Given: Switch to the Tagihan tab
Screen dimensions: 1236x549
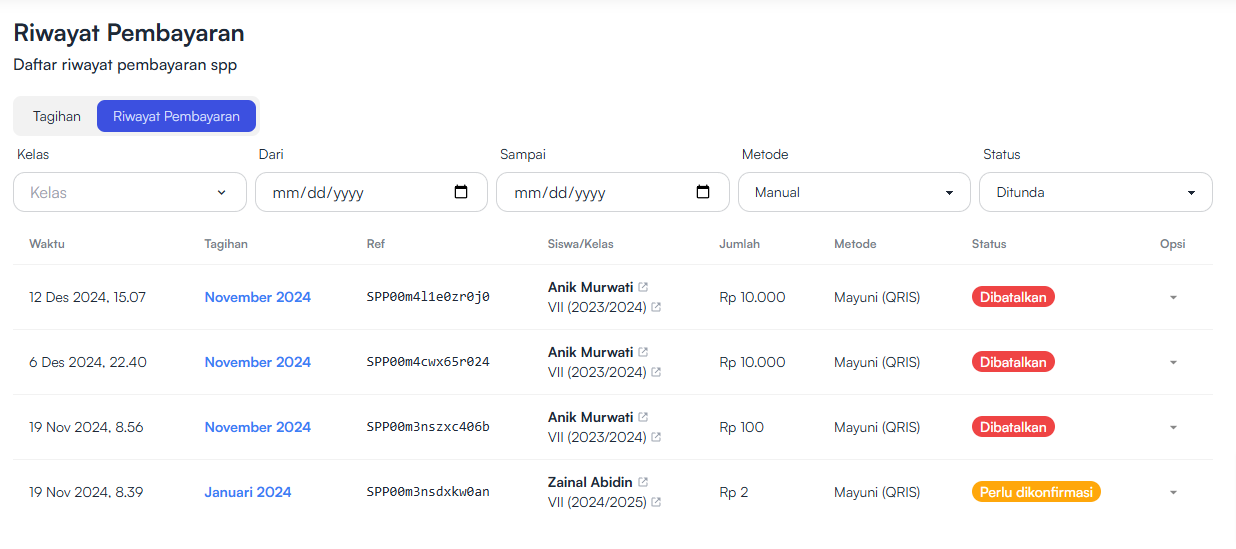Looking at the screenshot, I should click(x=57, y=116).
